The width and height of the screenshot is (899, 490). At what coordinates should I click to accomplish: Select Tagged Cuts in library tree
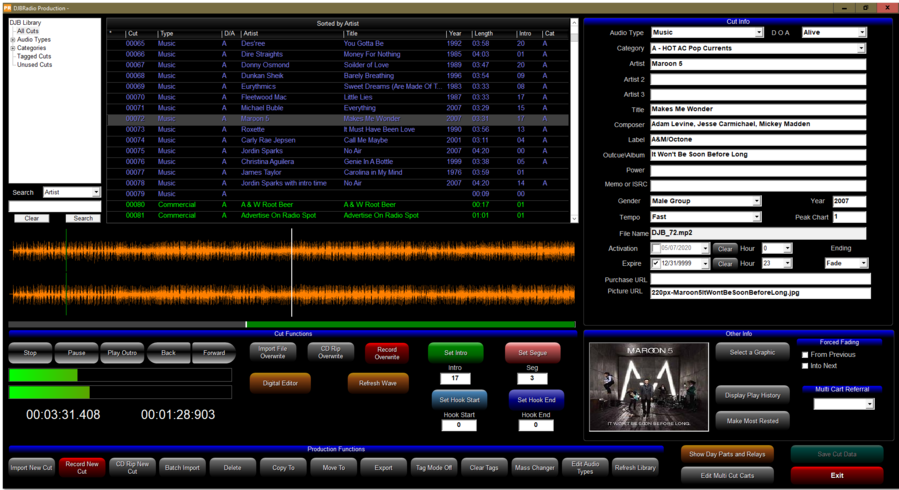pyautogui.click(x=34, y=57)
